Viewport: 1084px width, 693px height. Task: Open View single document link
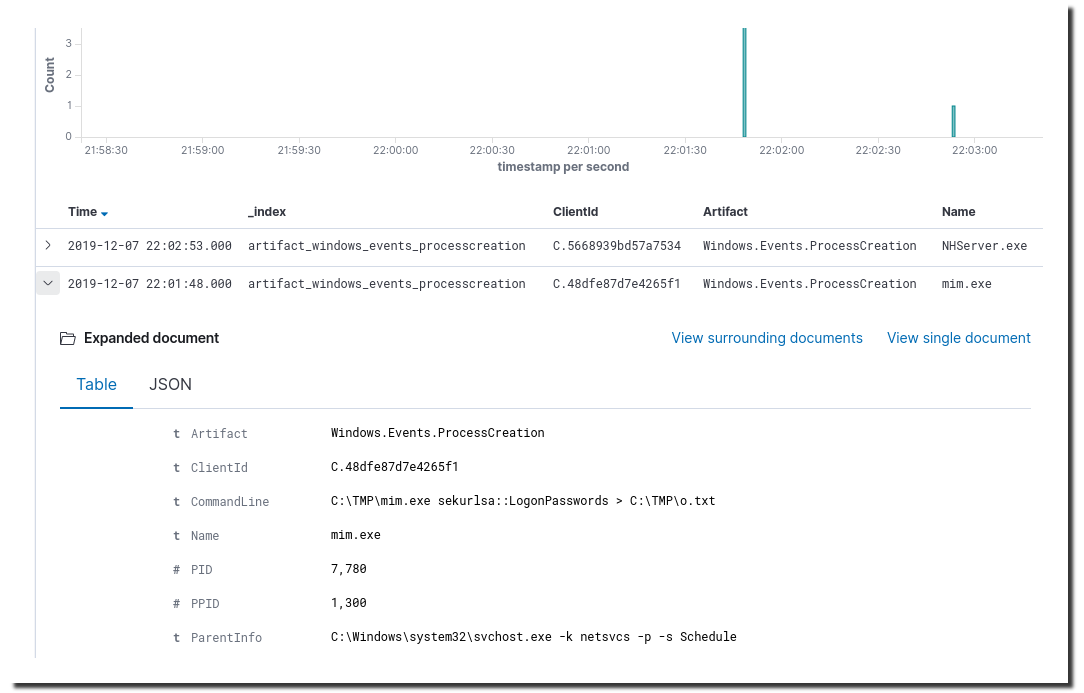[x=958, y=338]
